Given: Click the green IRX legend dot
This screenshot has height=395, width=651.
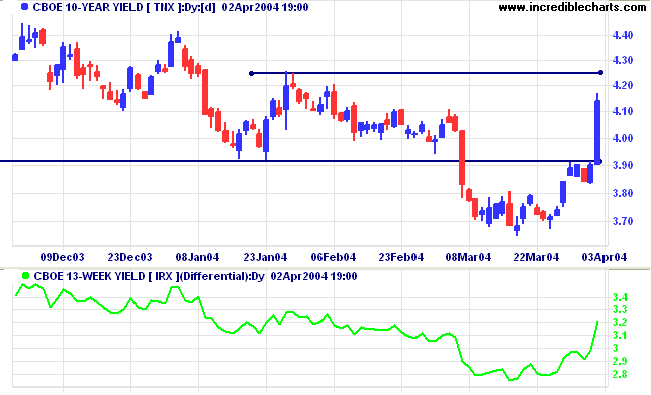Looking at the screenshot, I should [x=26, y=276].
